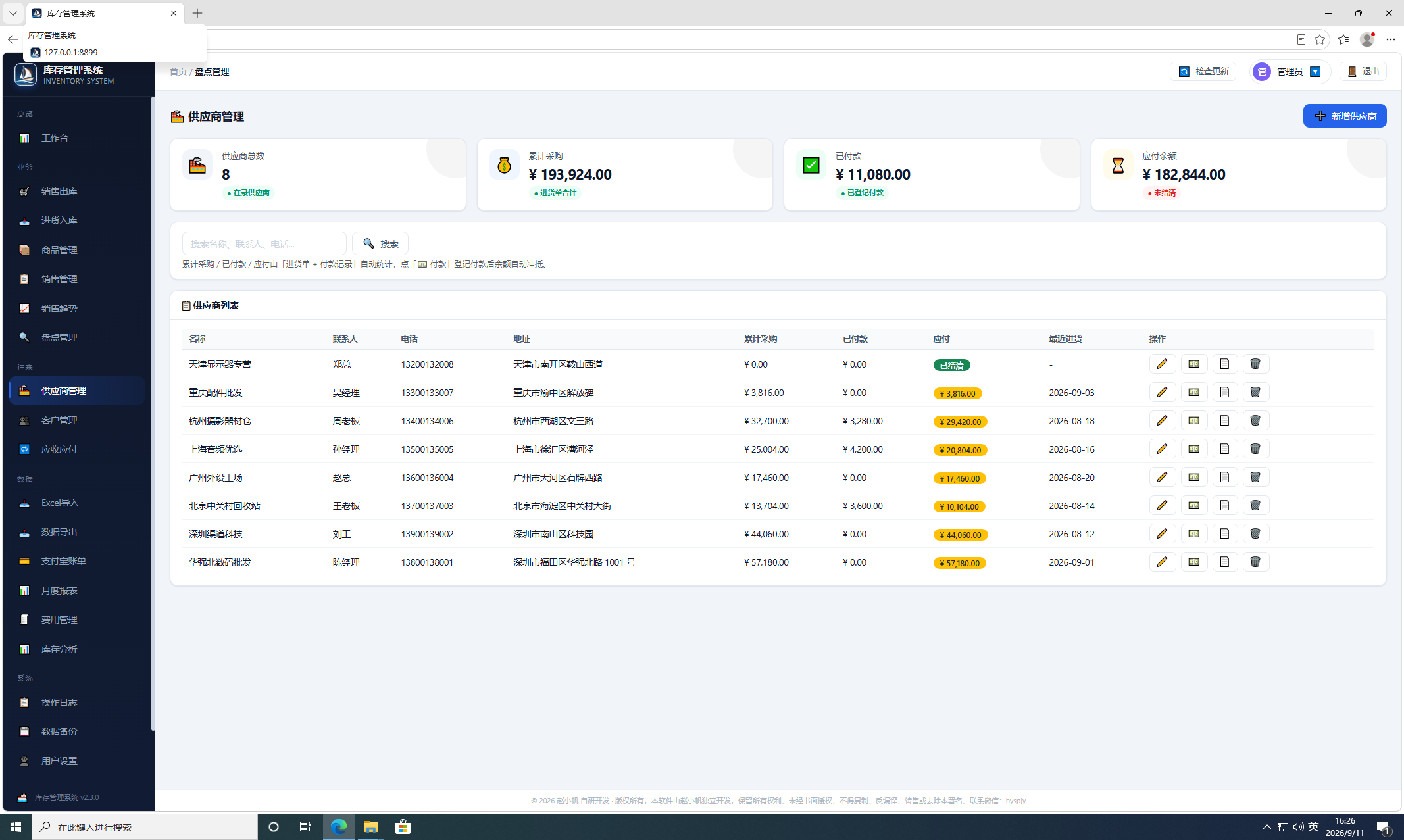Viewport: 1404px width, 840px height.
Task: Open 客户管理 in sidebar
Action: click(x=77, y=420)
